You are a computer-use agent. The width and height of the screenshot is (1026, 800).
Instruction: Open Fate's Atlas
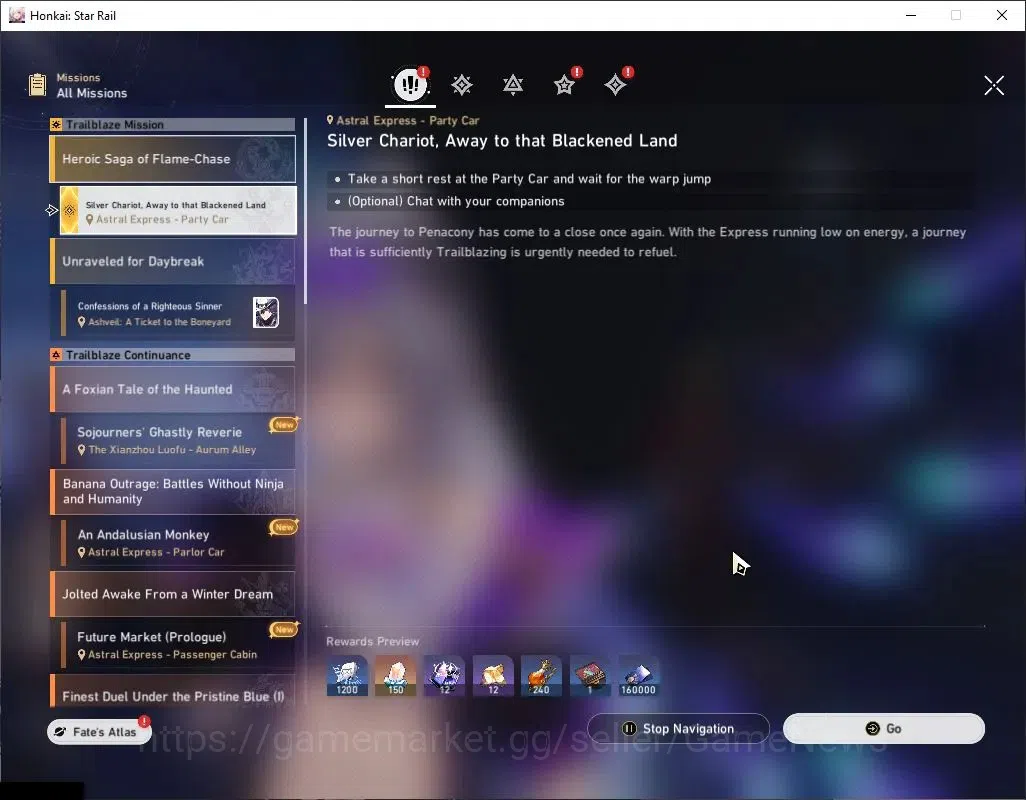[99, 731]
